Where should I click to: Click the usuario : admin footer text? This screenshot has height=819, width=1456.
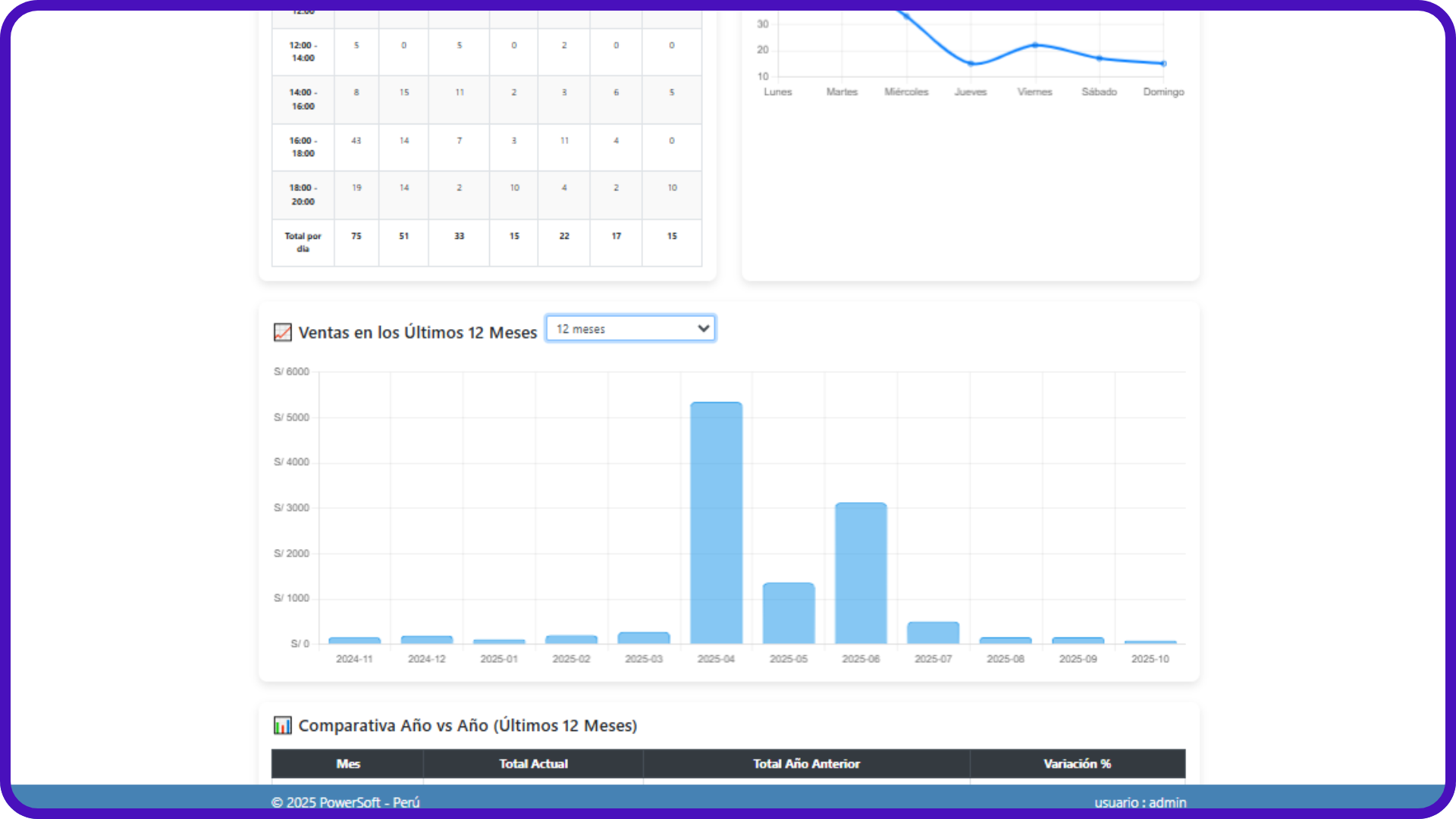pos(1140,802)
